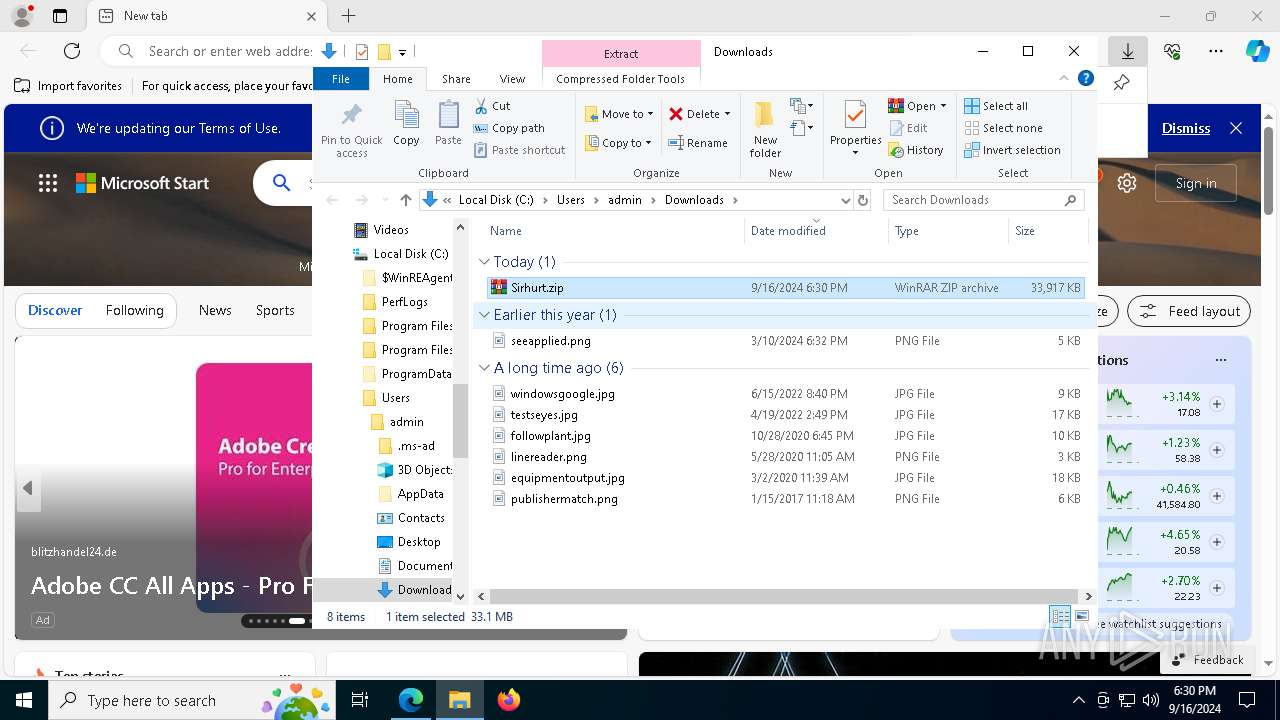Collapse the Explorer ribbon chevron
Image resolution: width=1280 pixels, height=720 pixels.
coord(1064,79)
